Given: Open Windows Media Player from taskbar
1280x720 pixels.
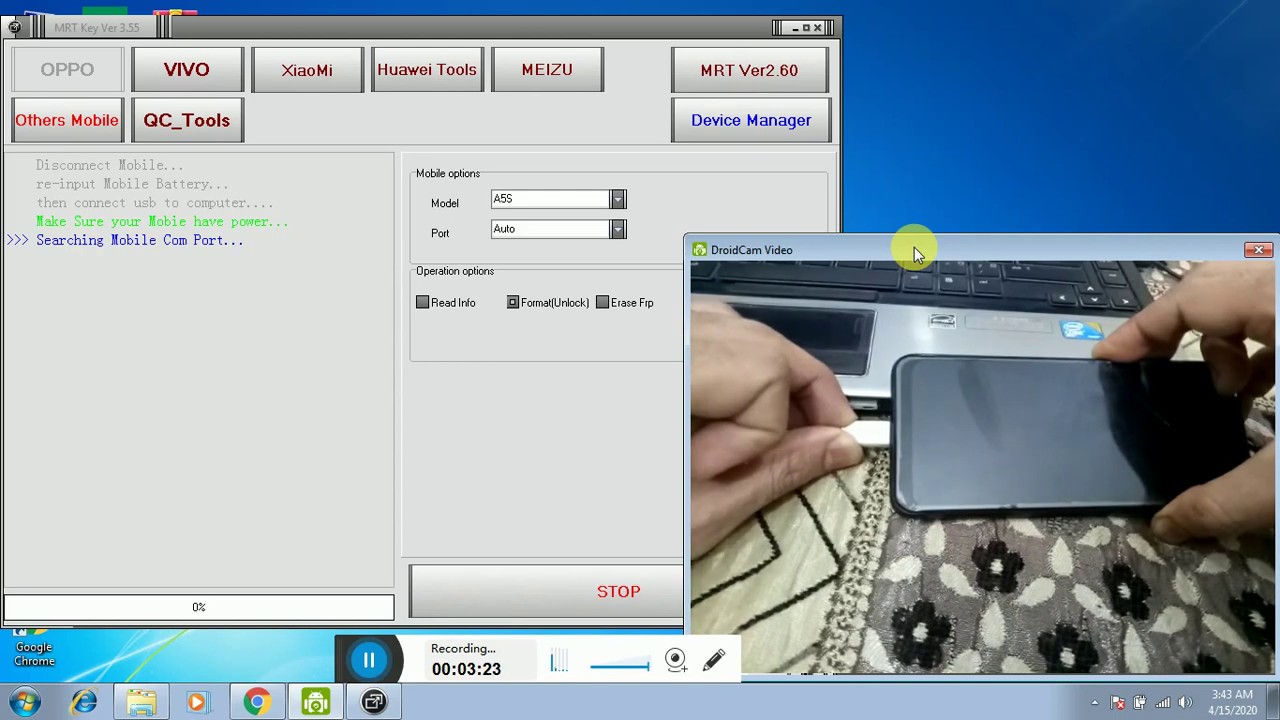Looking at the screenshot, I should [197, 702].
